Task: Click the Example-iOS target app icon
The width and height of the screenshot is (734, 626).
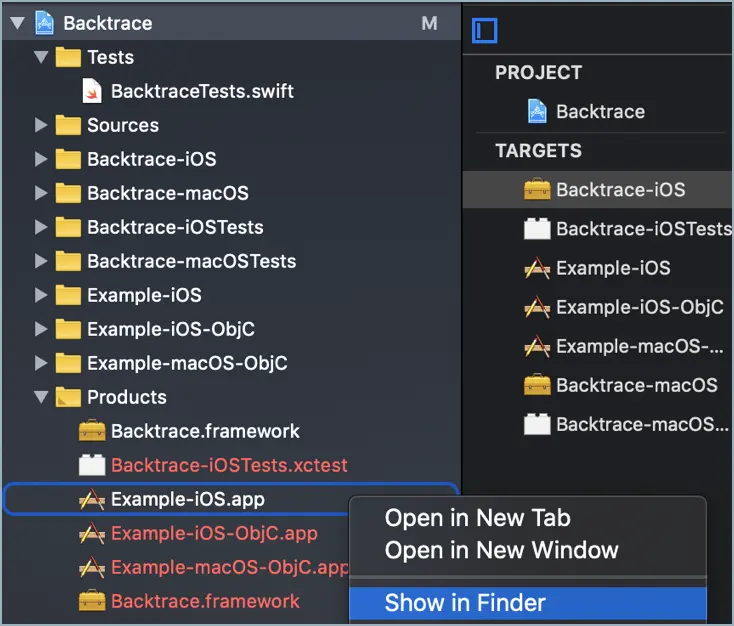Action: (x=537, y=268)
